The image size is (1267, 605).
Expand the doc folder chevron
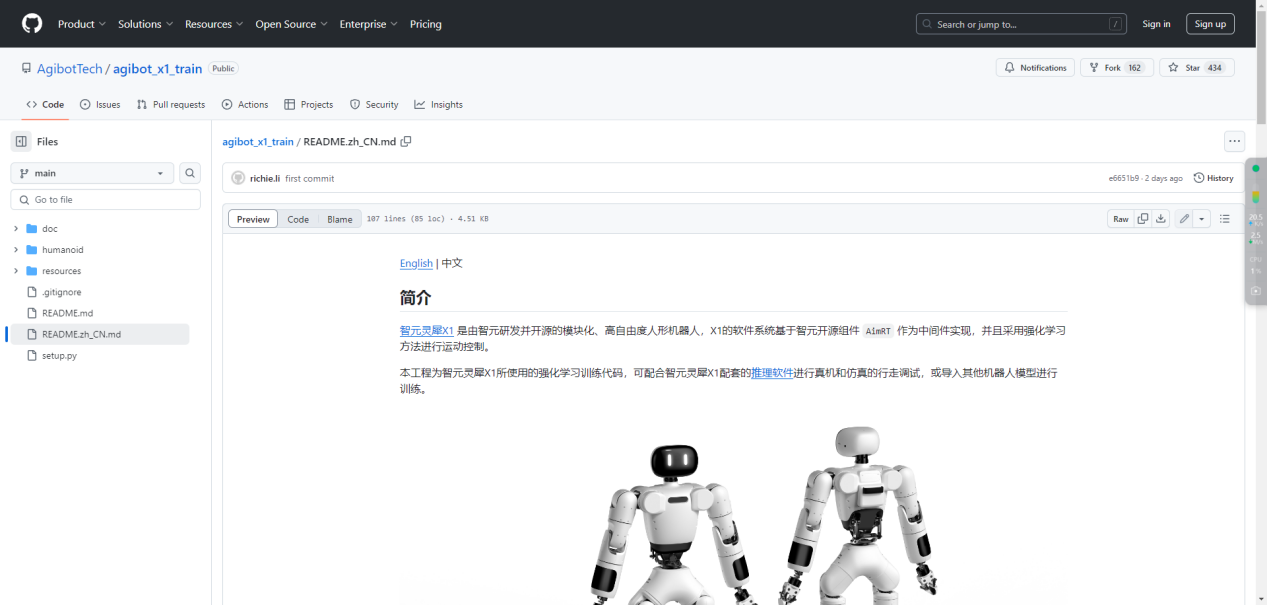[x=16, y=229]
